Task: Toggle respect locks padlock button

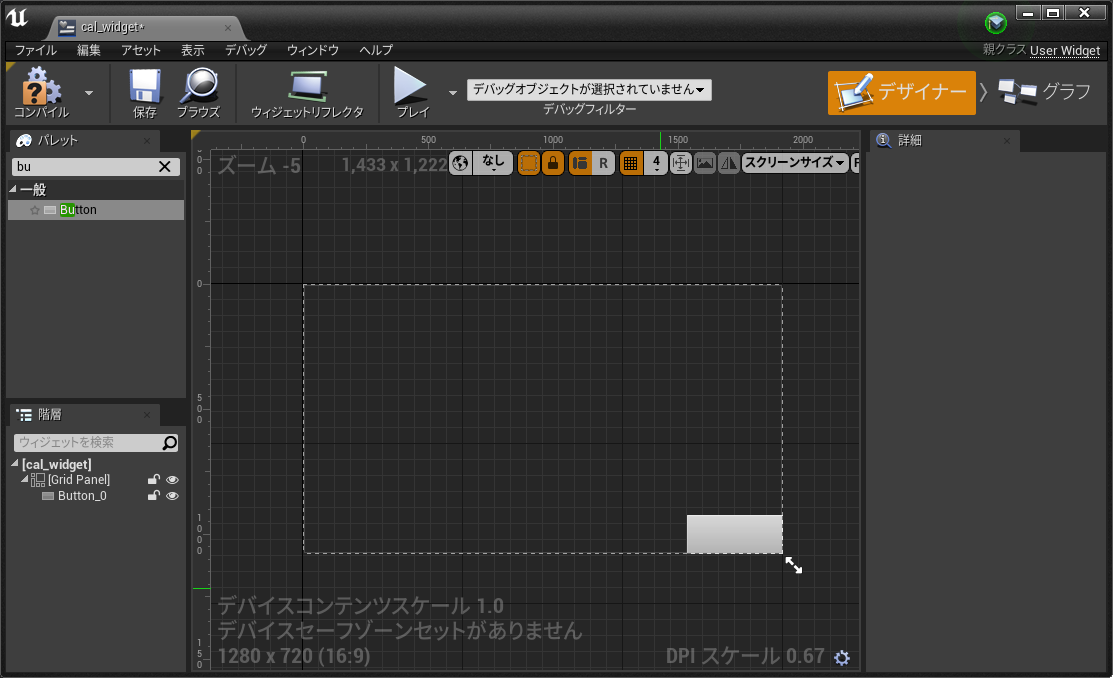Action: [552, 163]
